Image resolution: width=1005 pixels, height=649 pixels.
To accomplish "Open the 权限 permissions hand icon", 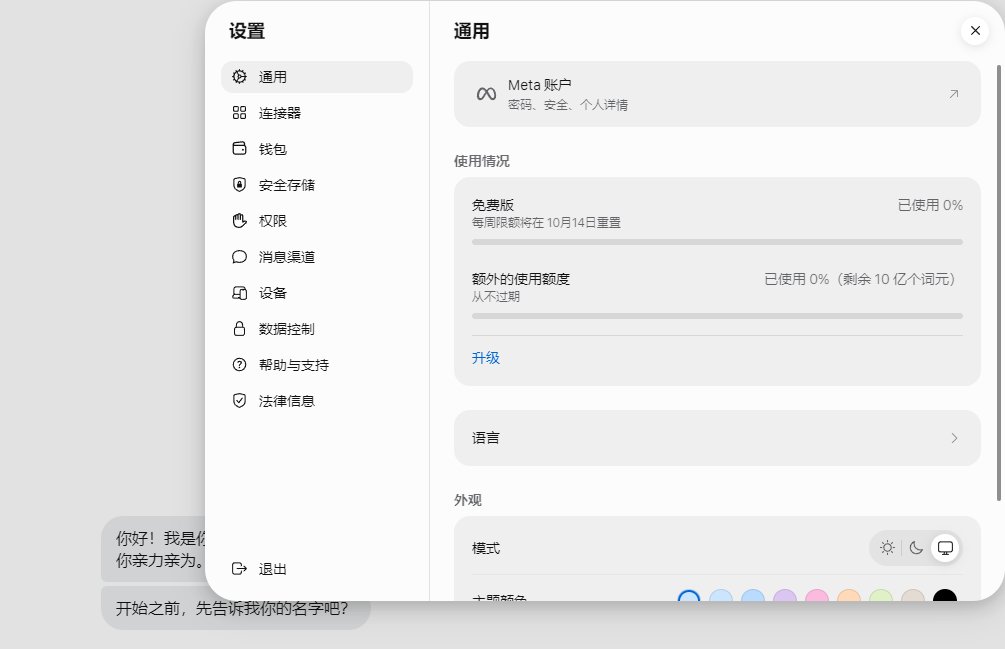I will tap(239, 221).
